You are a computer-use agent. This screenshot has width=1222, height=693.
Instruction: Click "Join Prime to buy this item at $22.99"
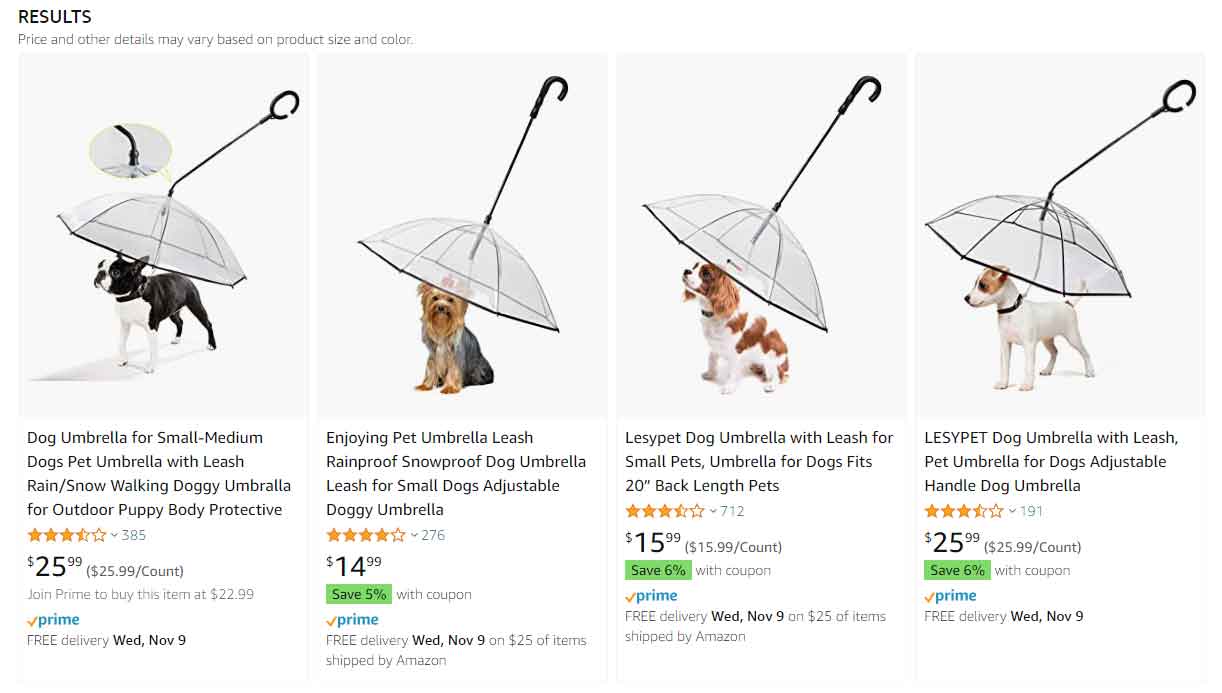[x=140, y=594]
